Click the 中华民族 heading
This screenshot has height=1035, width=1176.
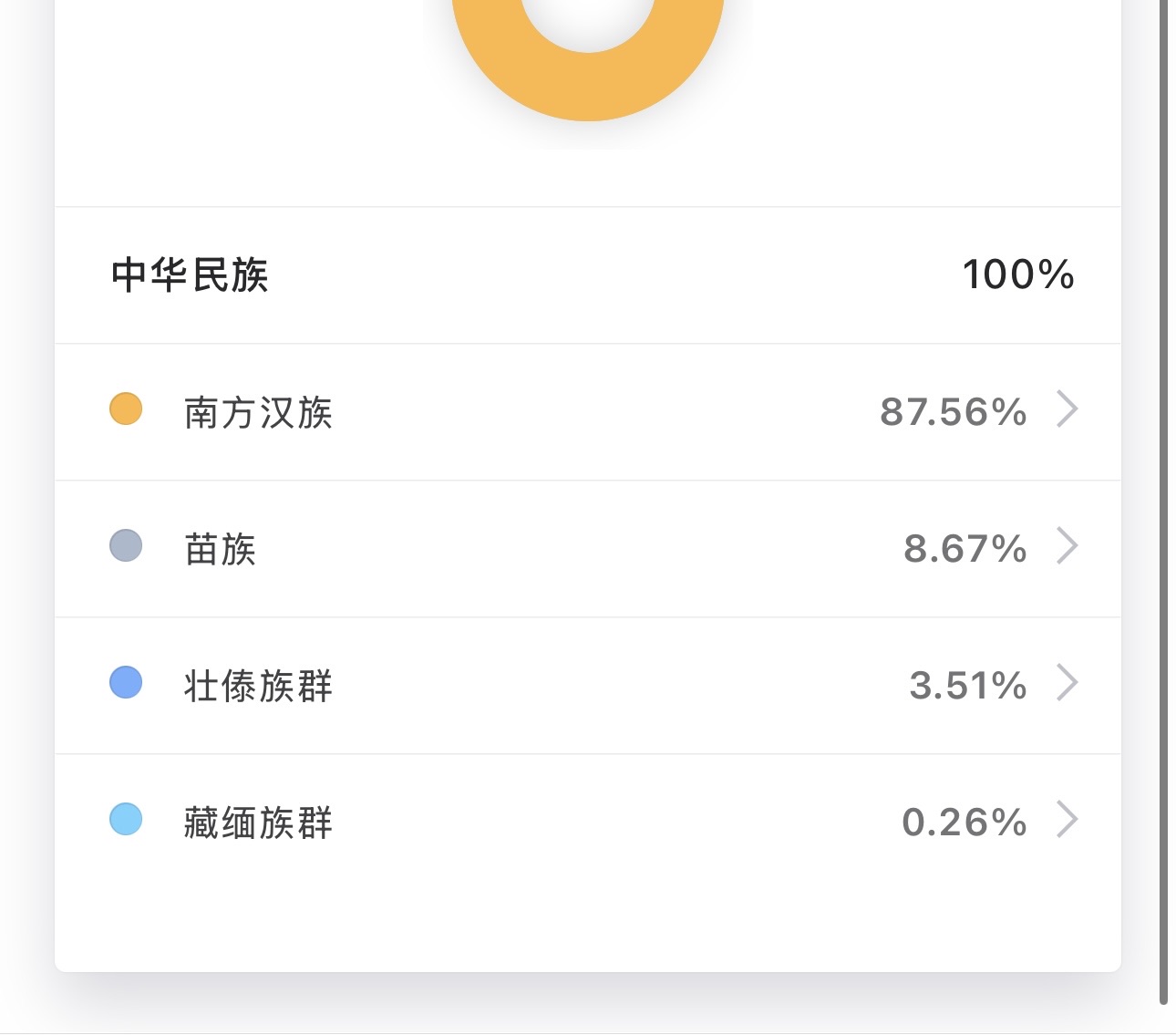[x=190, y=275]
